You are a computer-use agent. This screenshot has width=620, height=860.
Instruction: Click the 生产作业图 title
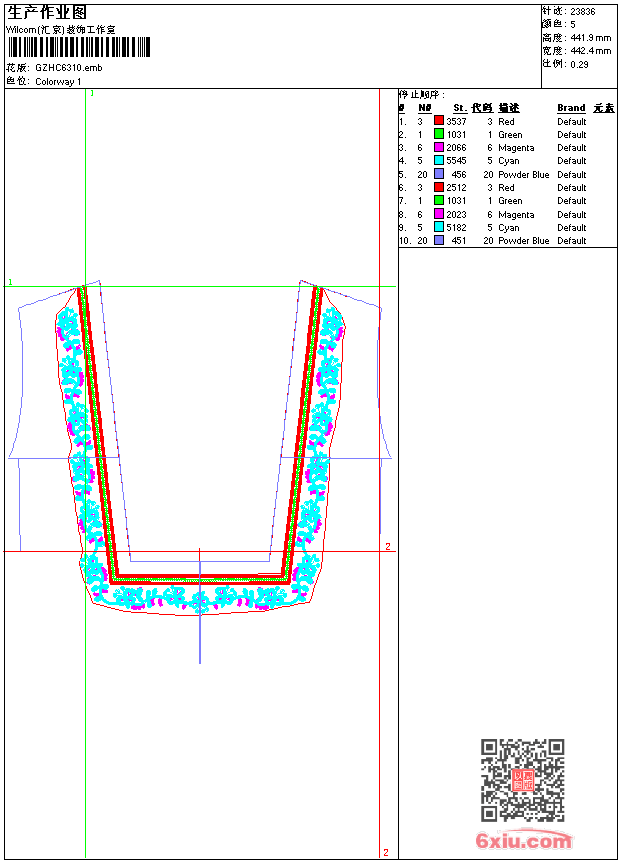[47, 12]
